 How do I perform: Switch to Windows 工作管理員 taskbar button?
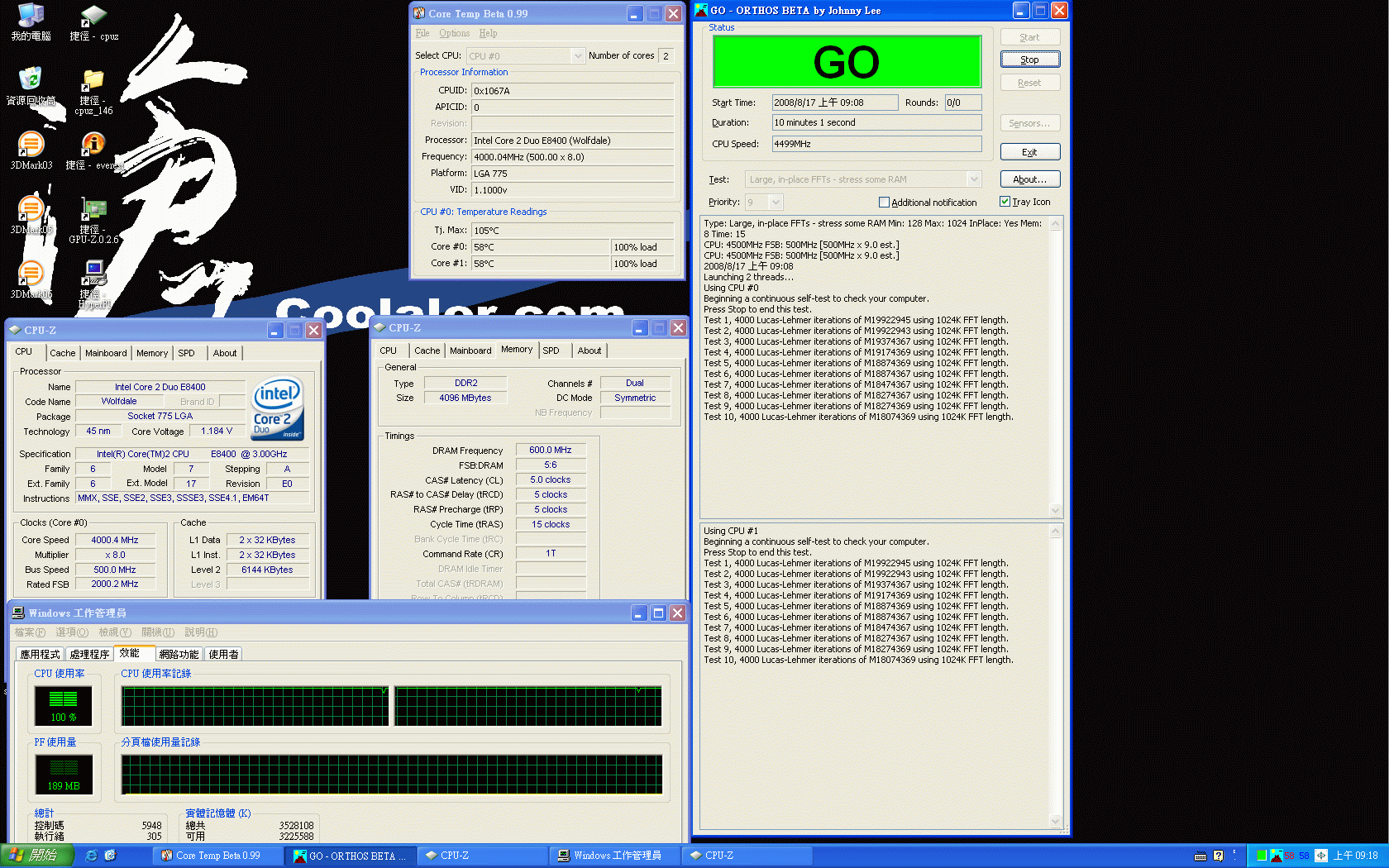617,856
